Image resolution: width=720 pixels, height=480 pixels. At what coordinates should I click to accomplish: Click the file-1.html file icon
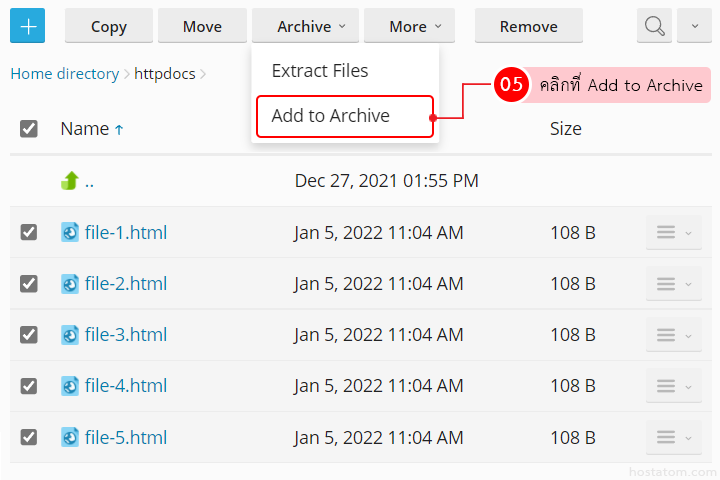[x=70, y=233]
